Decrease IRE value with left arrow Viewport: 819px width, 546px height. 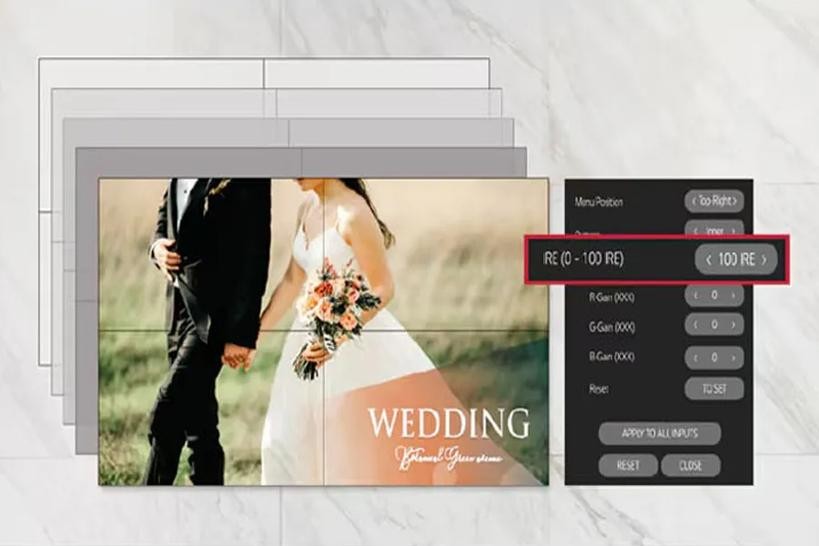click(x=709, y=260)
